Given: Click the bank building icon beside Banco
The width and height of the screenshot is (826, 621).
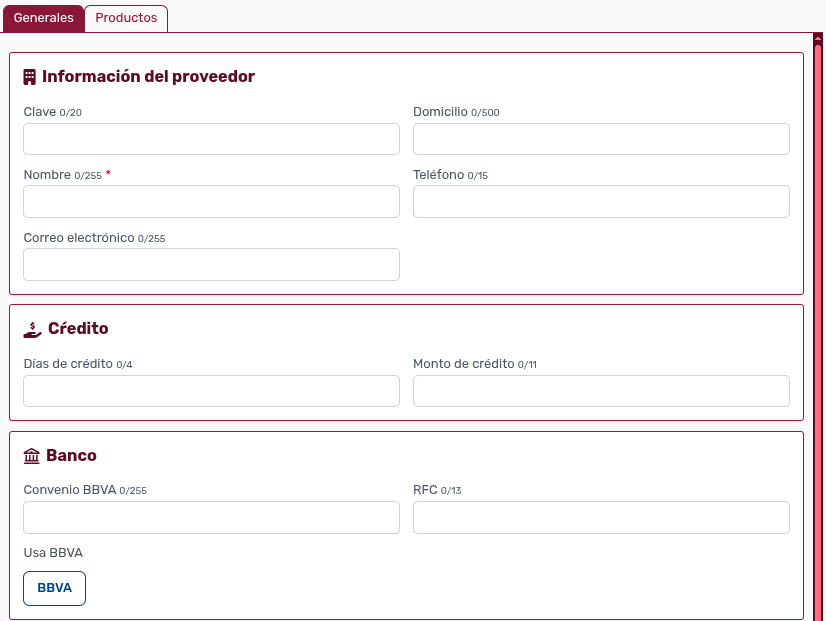Looking at the screenshot, I should [32, 456].
